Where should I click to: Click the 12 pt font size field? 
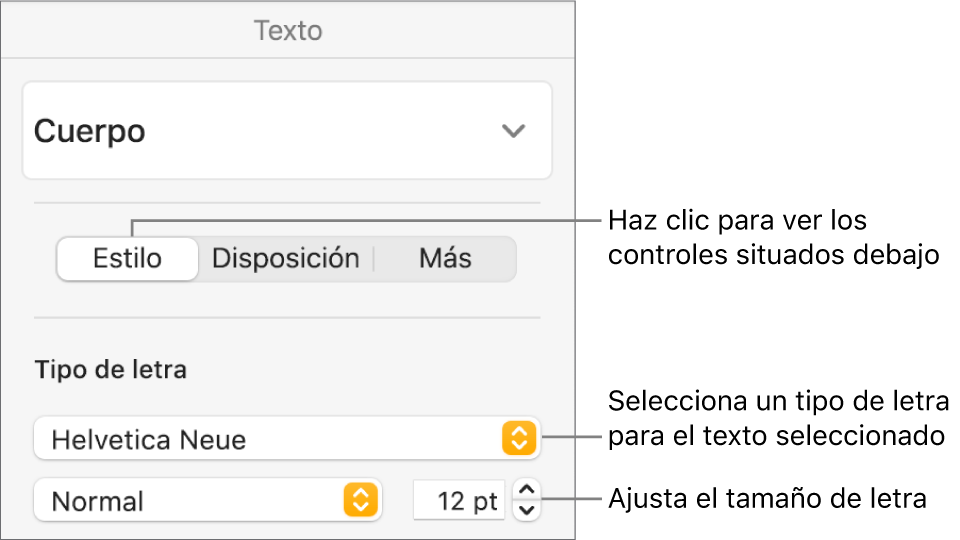tap(458, 500)
